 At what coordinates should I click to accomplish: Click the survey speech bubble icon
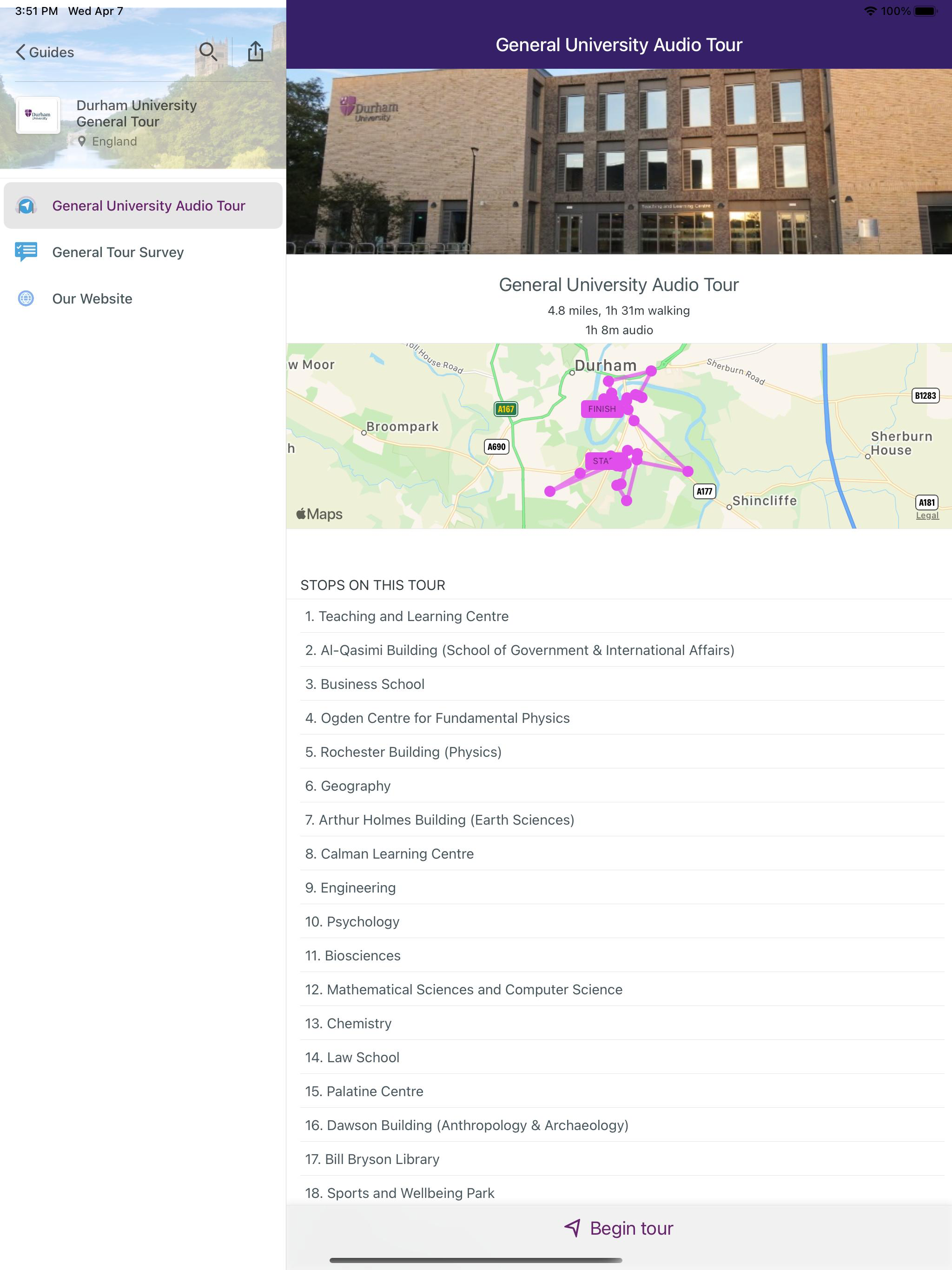(26, 251)
